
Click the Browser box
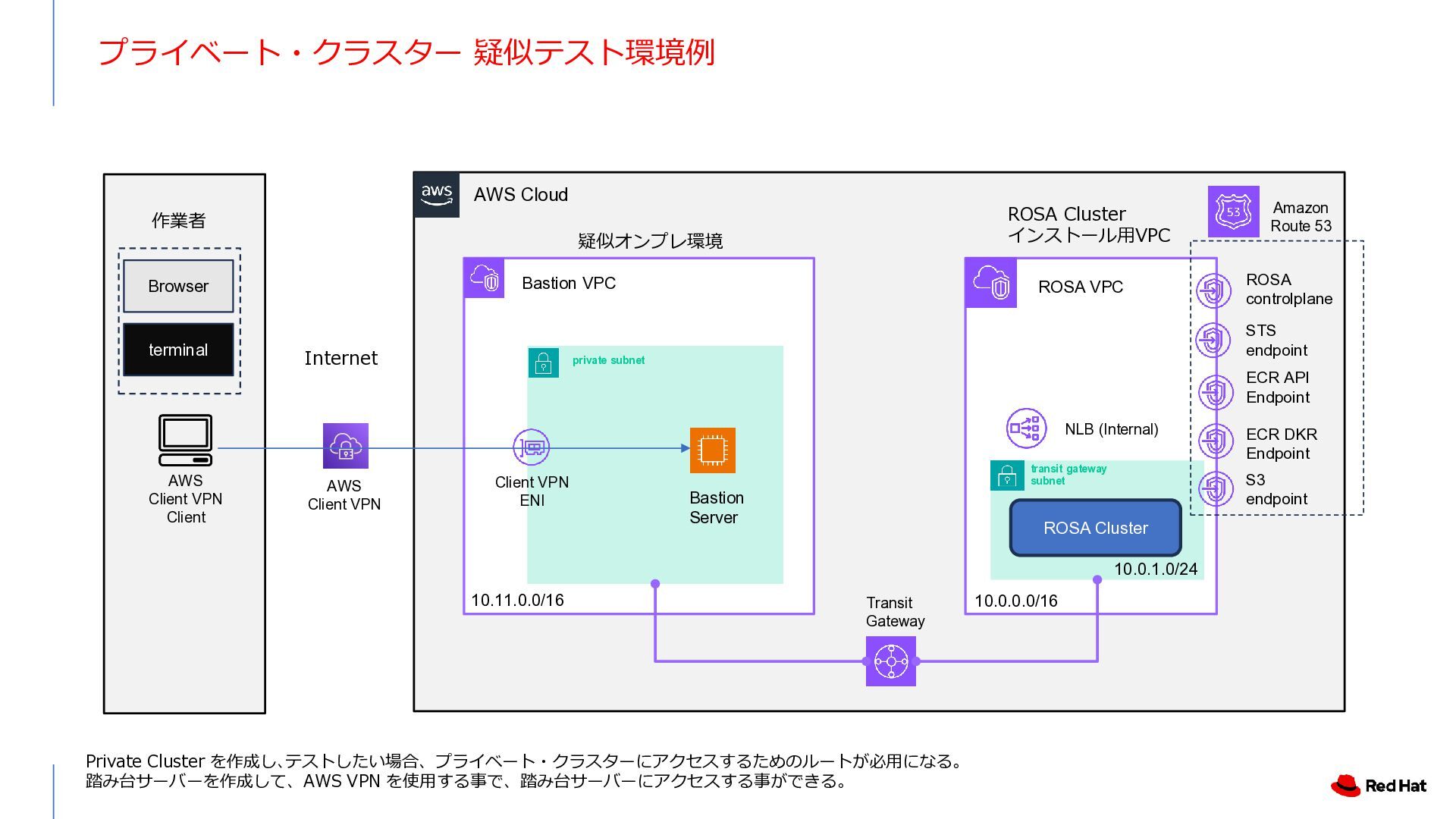[x=178, y=286]
